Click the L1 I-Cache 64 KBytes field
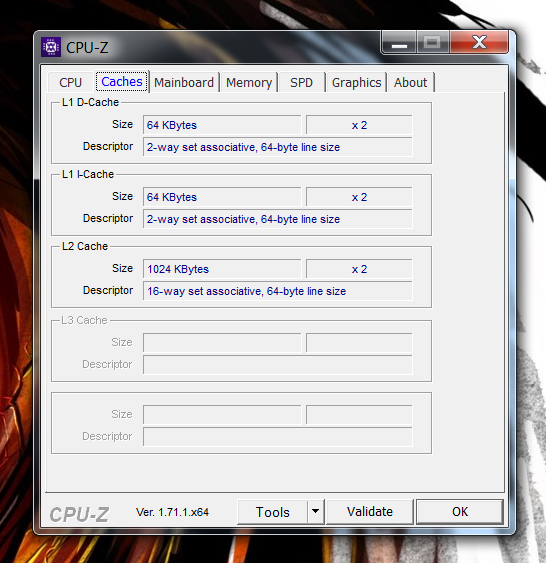The width and height of the screenshot is (546, 563). coord(222,197)
